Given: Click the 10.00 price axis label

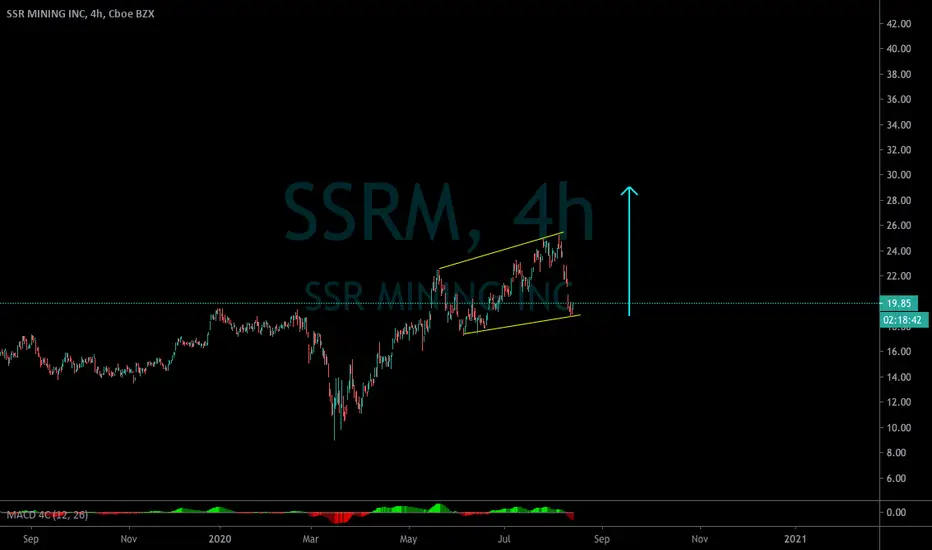Looking at the screenshot, I should click(899, 428).
